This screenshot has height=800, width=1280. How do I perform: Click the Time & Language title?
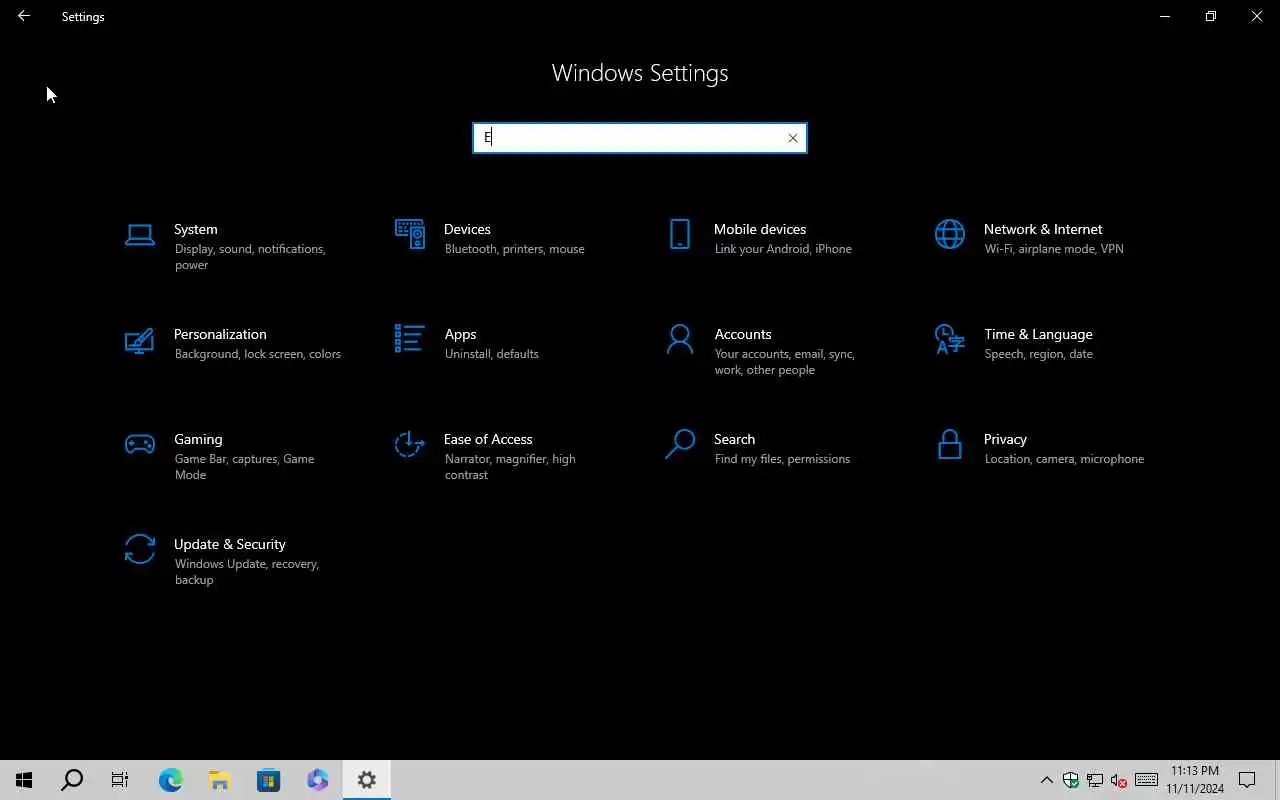point(1038,334)
